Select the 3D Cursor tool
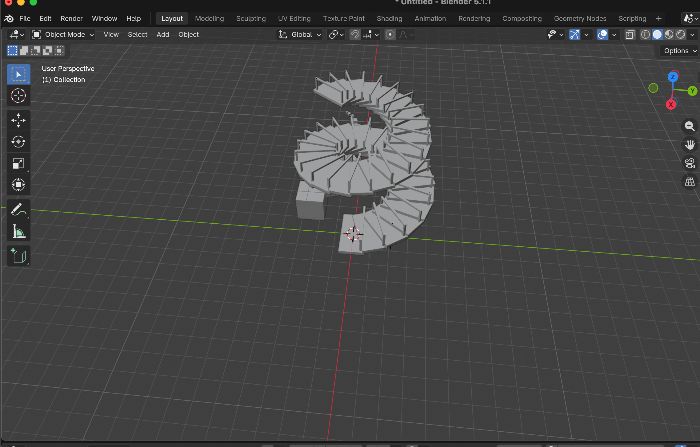 pos(18,96)
